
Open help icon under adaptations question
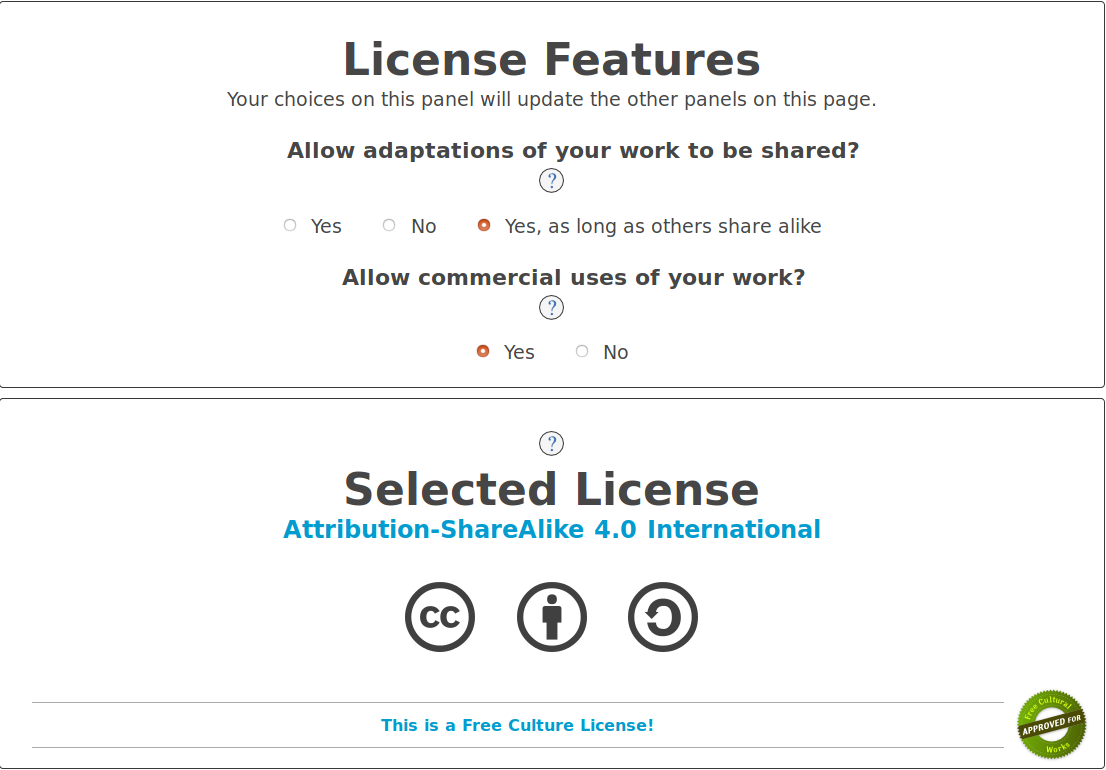click(551, 181)
